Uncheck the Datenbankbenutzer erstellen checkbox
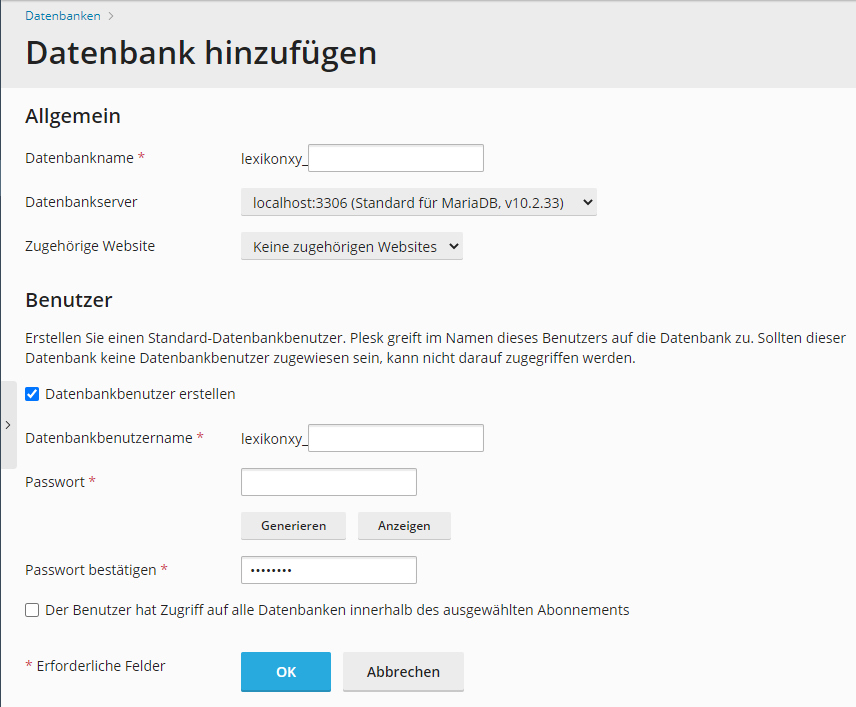 33,394
